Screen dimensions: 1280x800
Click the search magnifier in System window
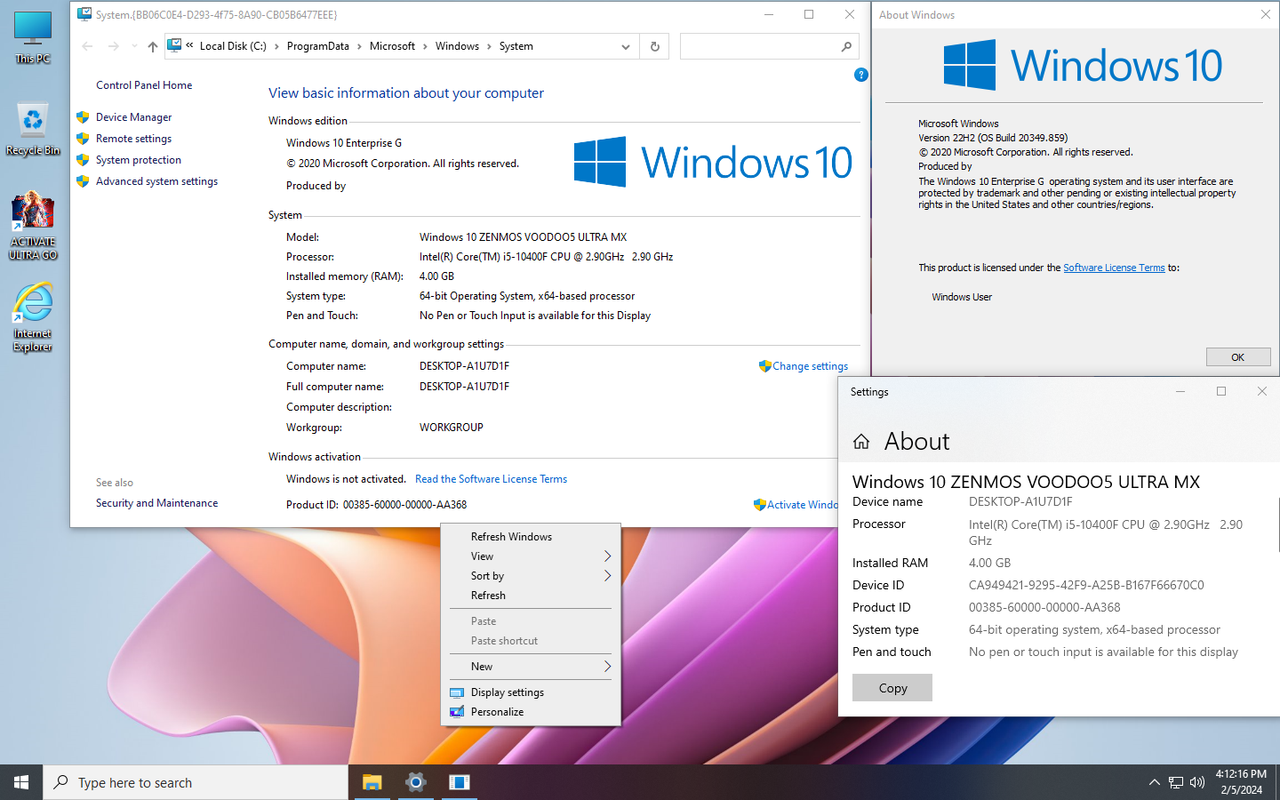tap(846, 46)
